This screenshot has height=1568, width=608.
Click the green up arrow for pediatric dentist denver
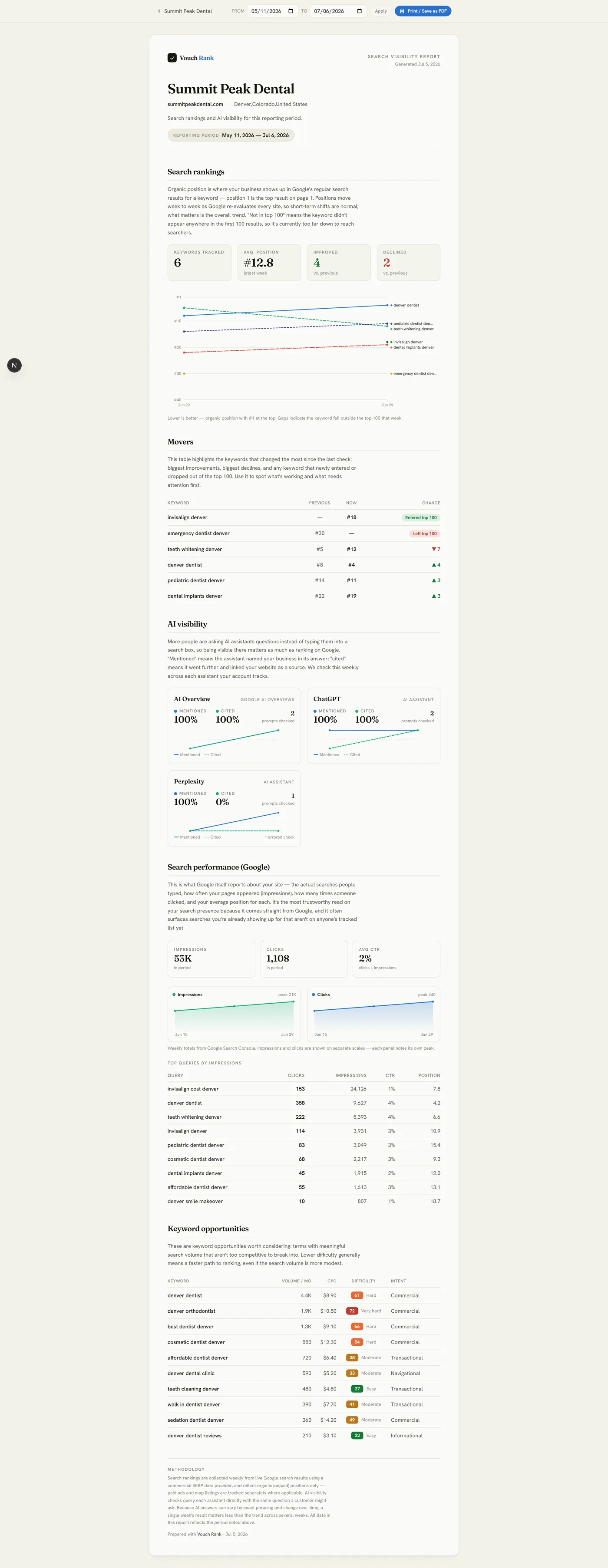click(434, 581)
